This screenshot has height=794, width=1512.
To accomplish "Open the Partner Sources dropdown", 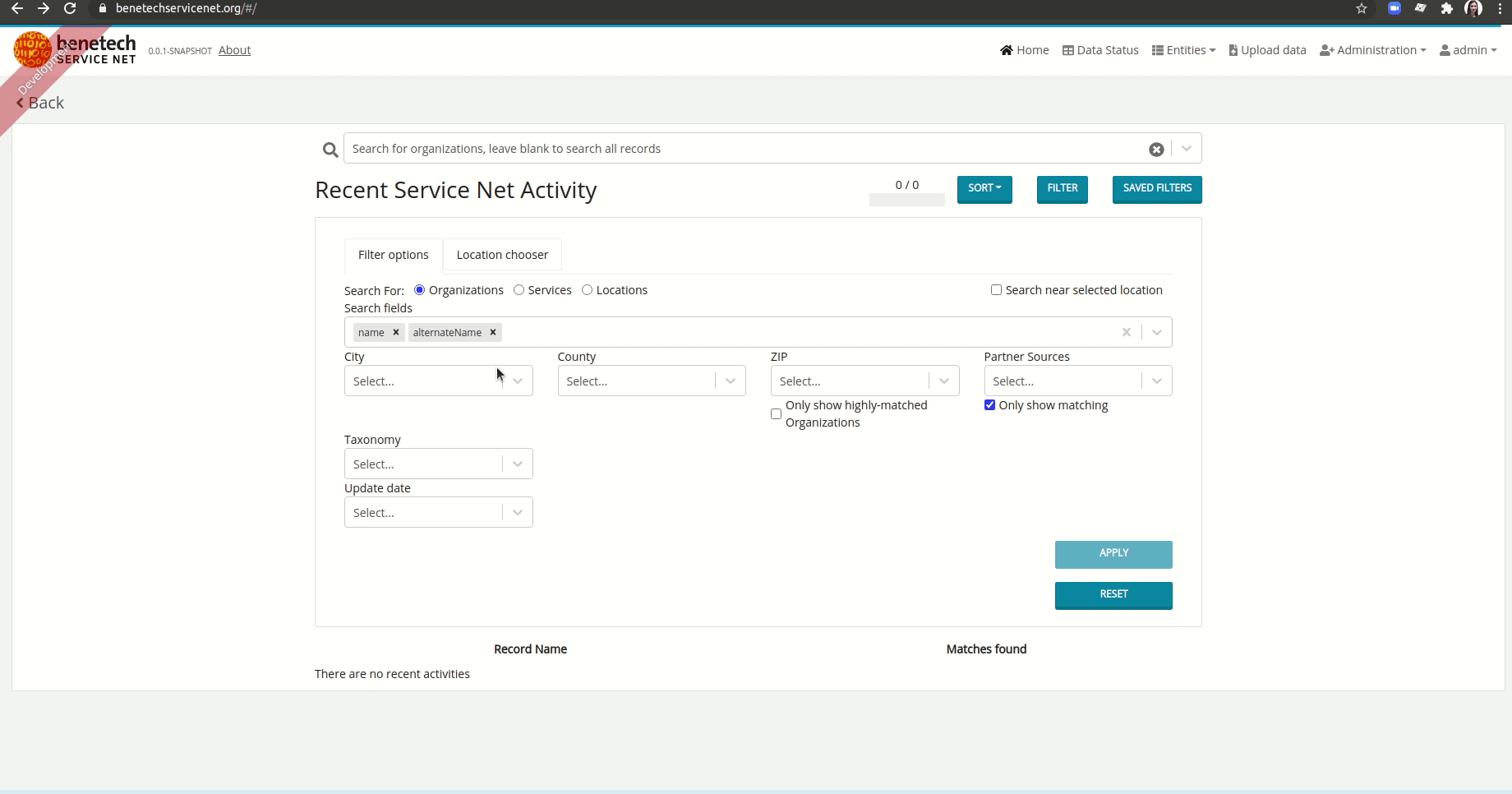I will [x=1078, y=381].
